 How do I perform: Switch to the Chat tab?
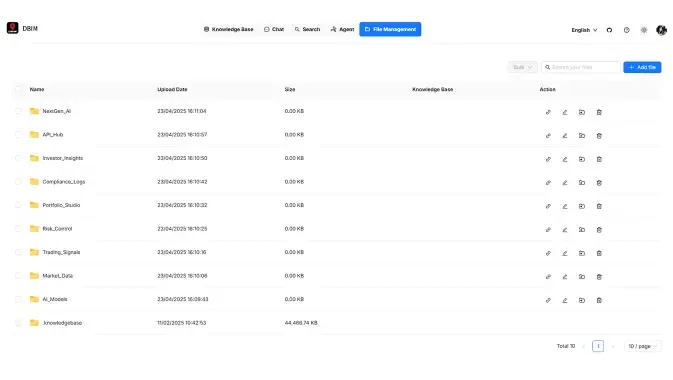pos(274,29)
